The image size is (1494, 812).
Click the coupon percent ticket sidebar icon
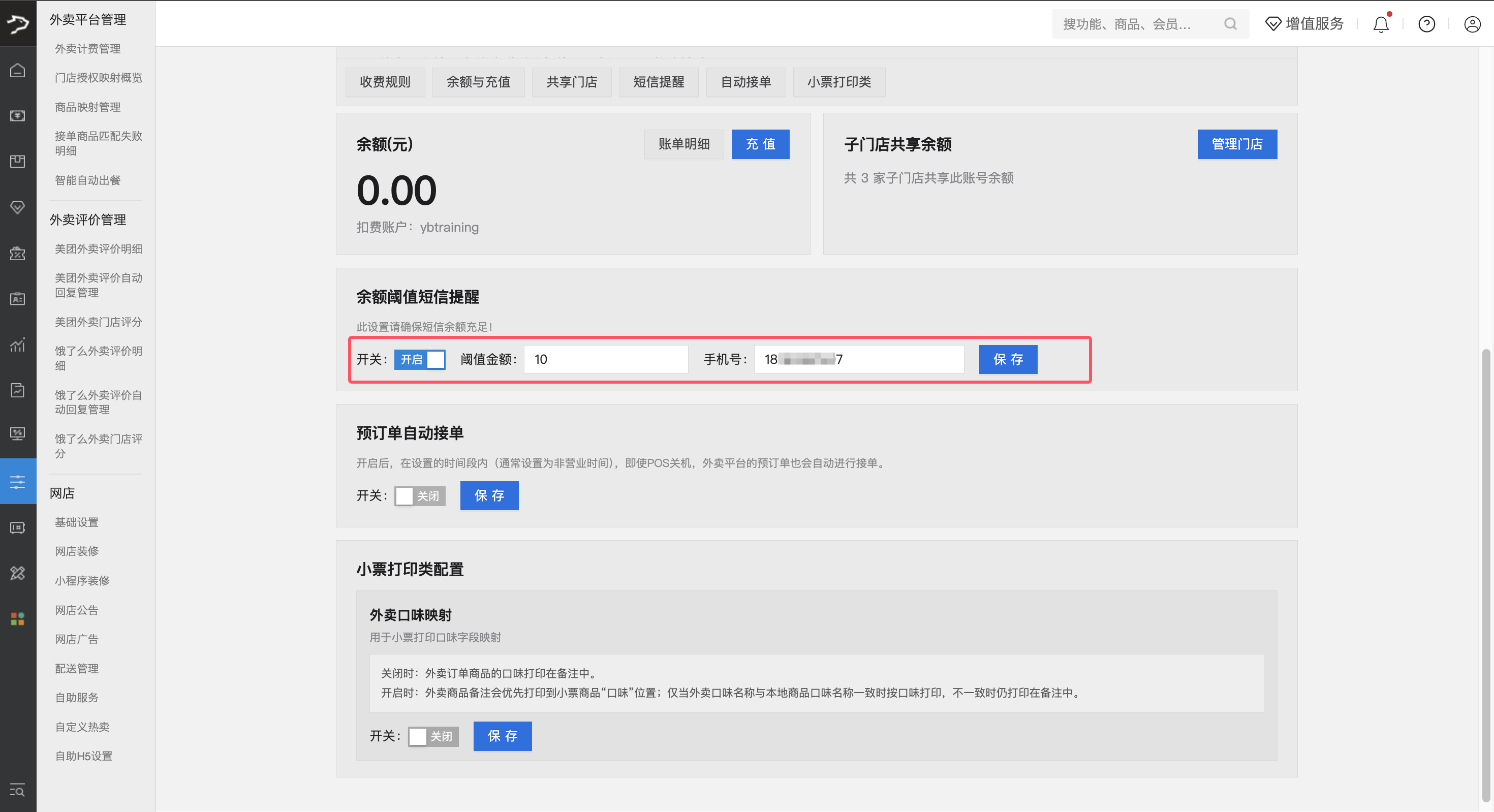pos(17,254)
